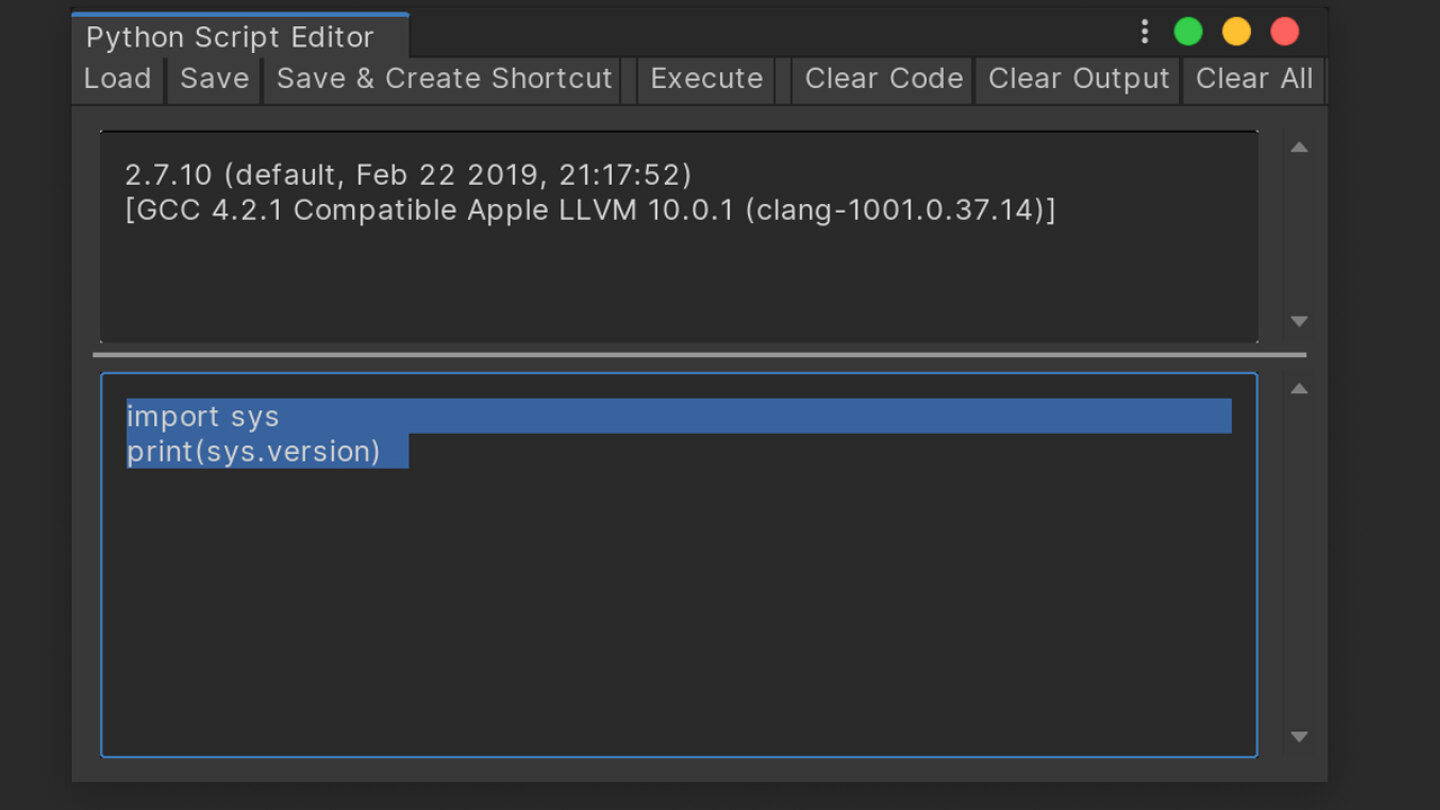Click inside the code editor text area
Image resolution: width=1440 pixels, height=810 pixels.
pos(678,565)
